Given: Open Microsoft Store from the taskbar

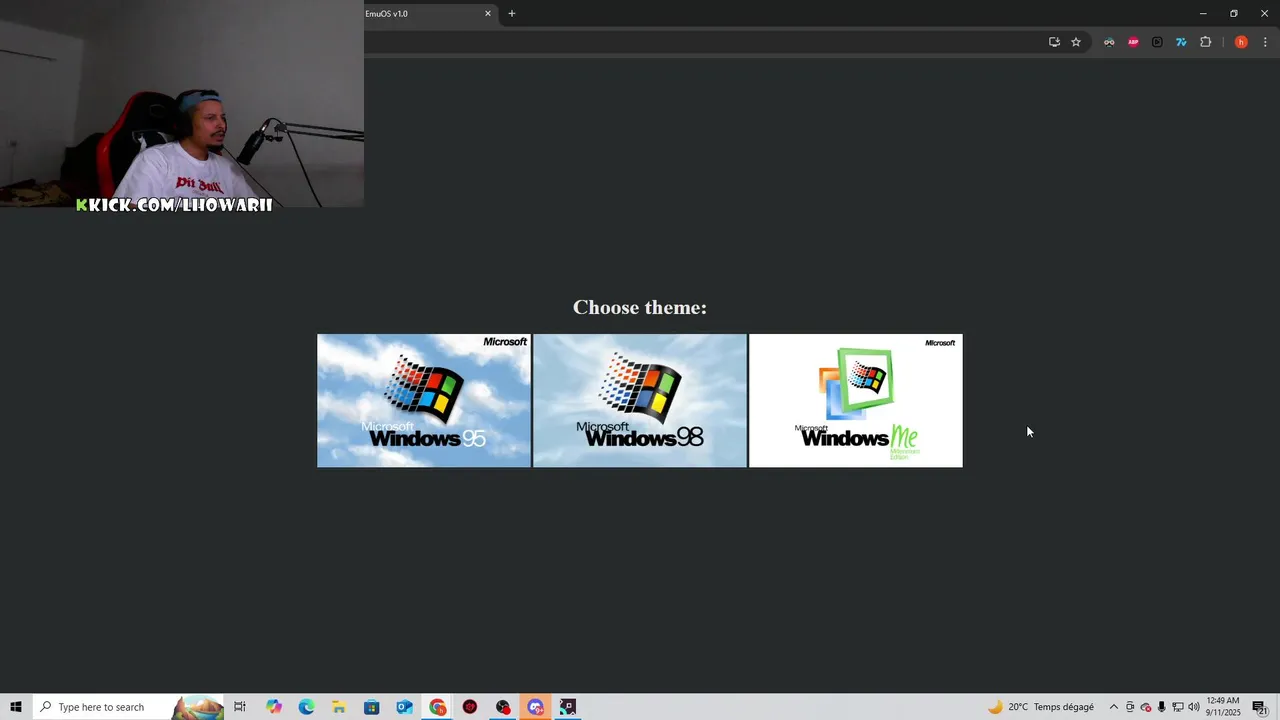Looking at the screenshot, I should (x=371, y=707).
